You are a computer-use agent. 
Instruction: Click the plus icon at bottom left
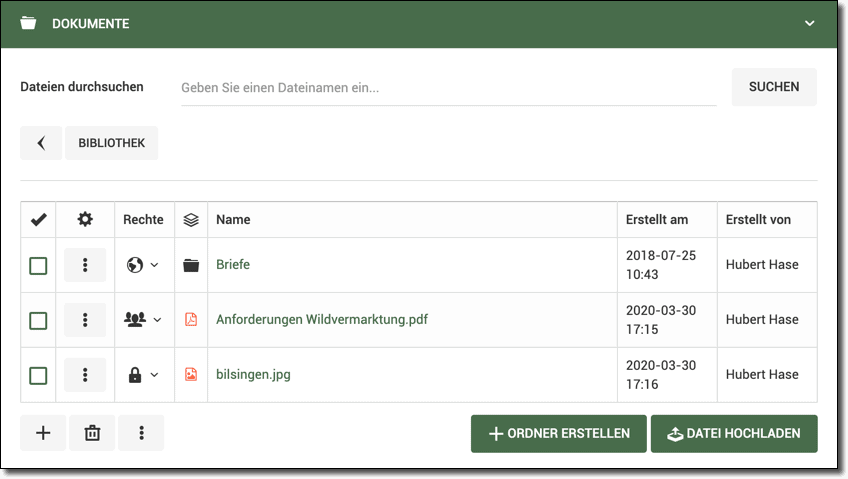[x=43, y=433]
